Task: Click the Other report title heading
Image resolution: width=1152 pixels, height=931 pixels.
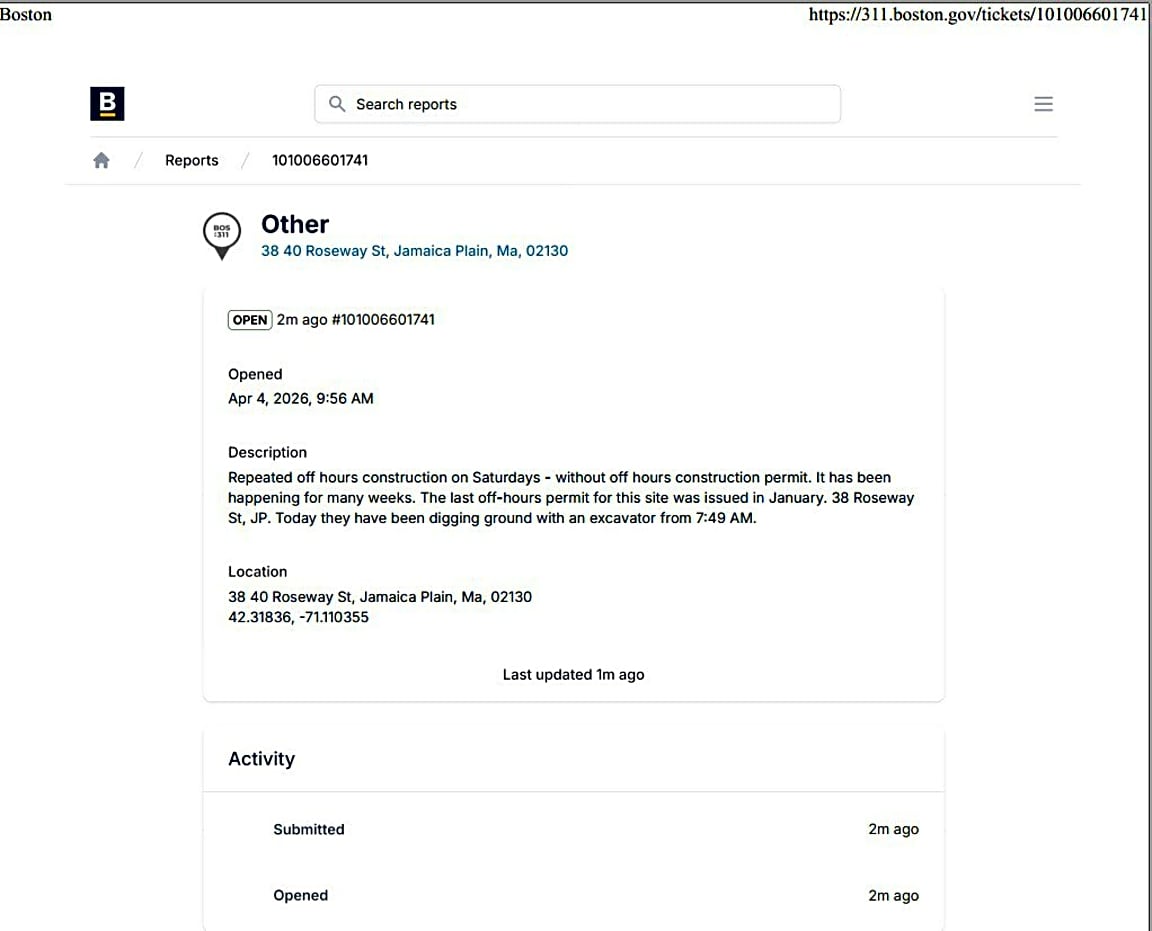Action: pyautogui.click(x=295, y=224)
